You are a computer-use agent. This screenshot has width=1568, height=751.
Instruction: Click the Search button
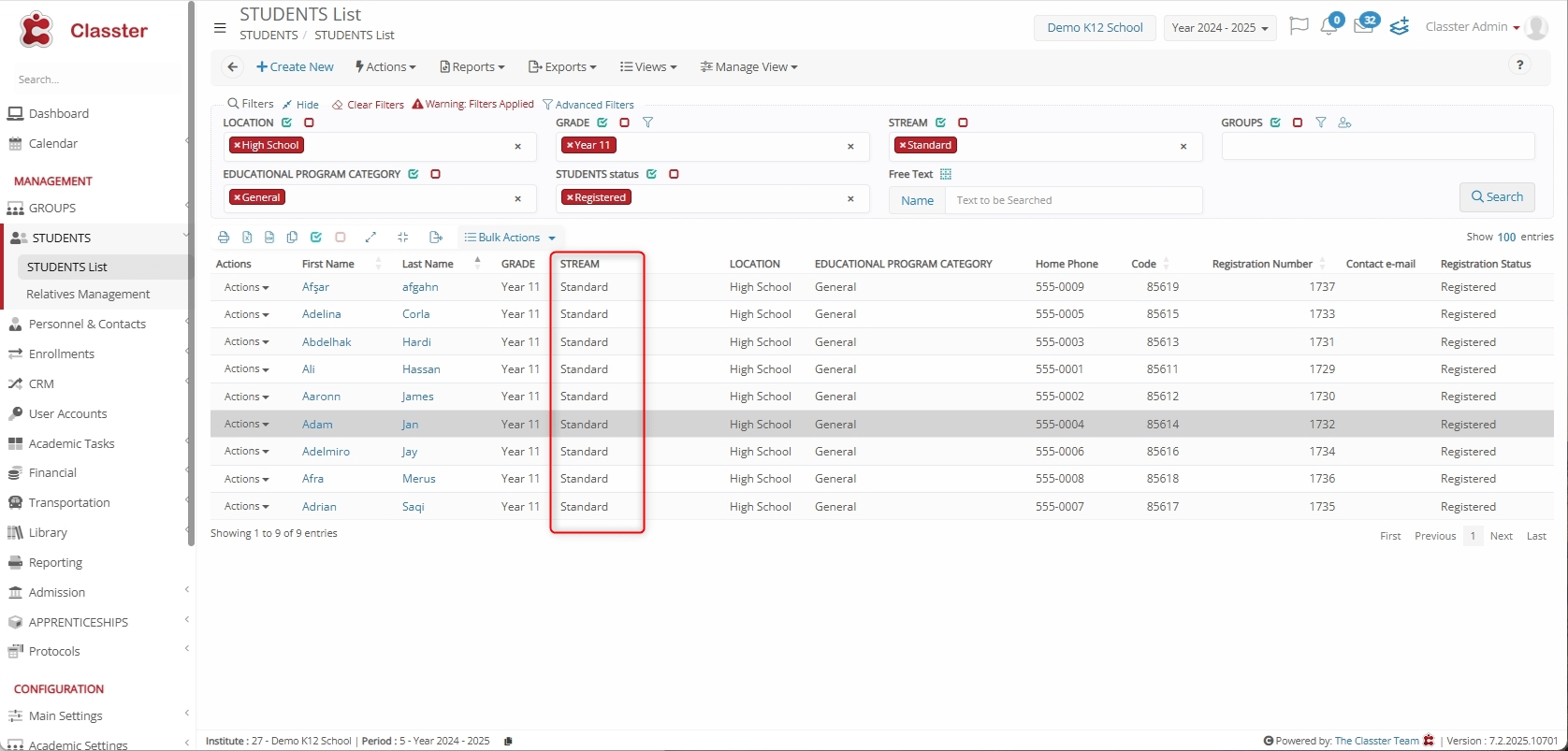(1496, 197)
